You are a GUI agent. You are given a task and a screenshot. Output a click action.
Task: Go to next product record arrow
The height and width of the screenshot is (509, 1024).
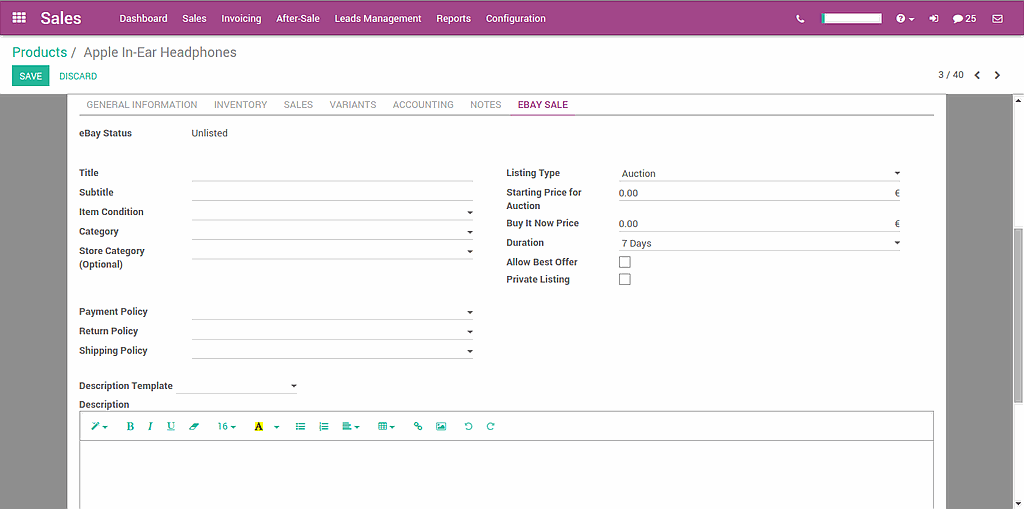tap(997, 75)
